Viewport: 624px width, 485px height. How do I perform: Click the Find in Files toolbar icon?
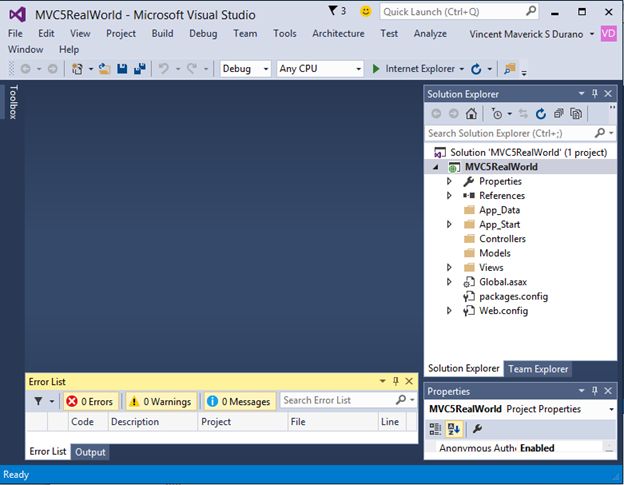(x=510, y=69)
